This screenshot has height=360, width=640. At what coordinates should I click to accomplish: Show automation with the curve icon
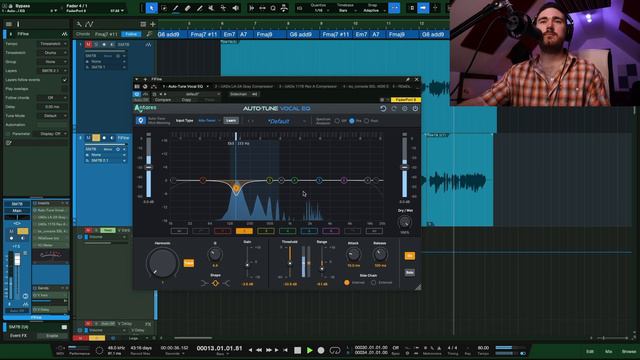click(x=89, y=24)
